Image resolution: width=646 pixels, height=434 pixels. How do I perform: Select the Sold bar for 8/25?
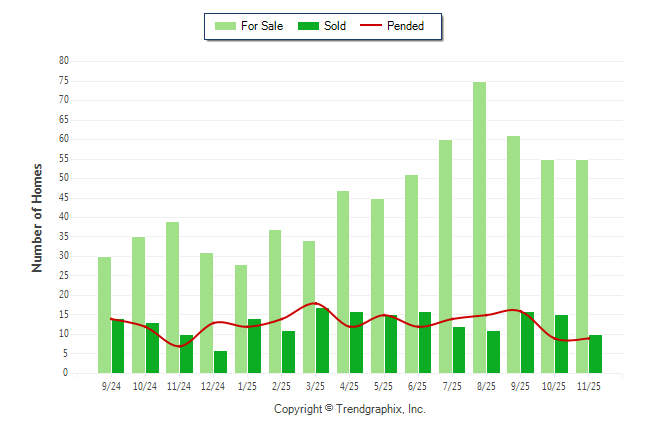[493, 352]
